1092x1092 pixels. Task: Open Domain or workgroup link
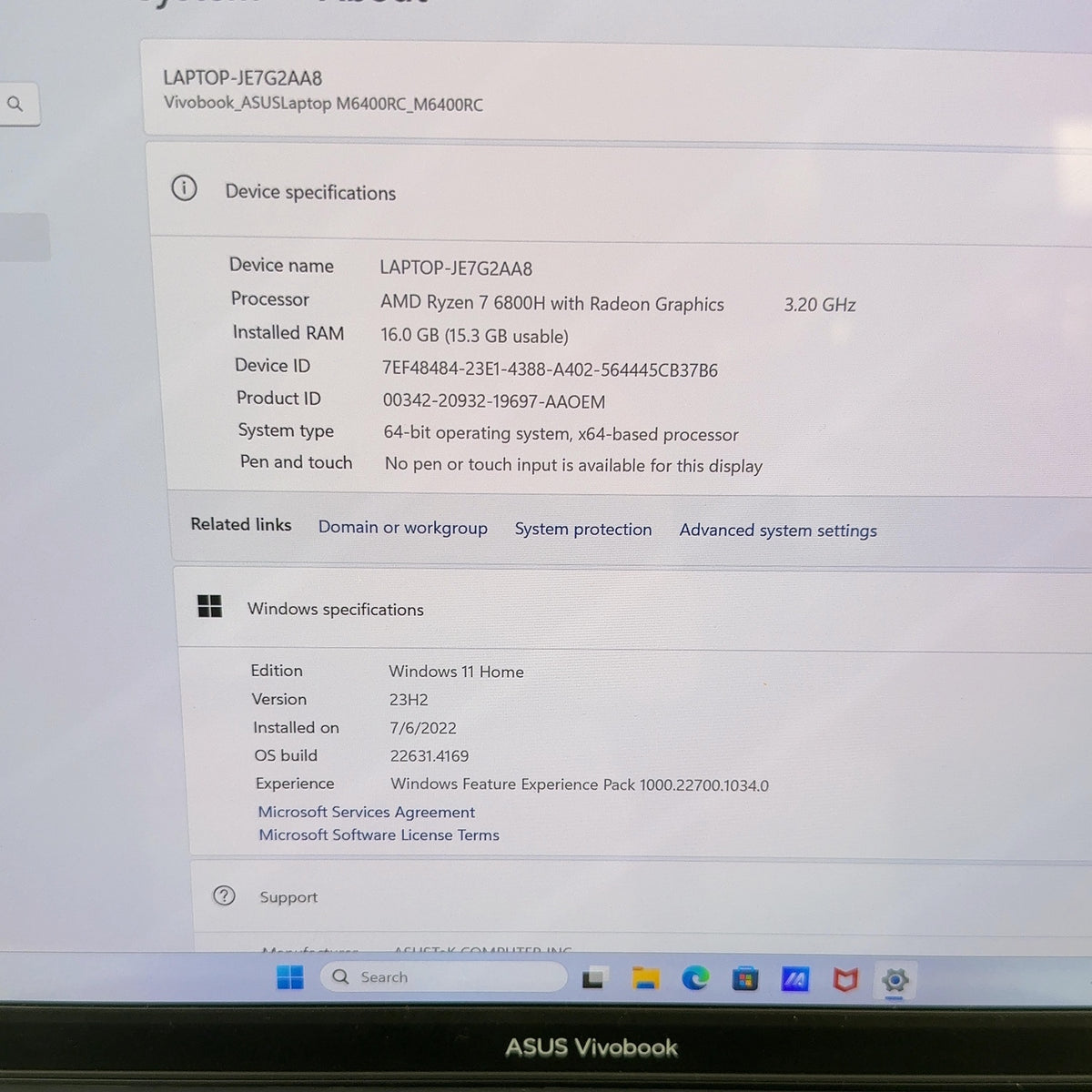pos(403,528)
